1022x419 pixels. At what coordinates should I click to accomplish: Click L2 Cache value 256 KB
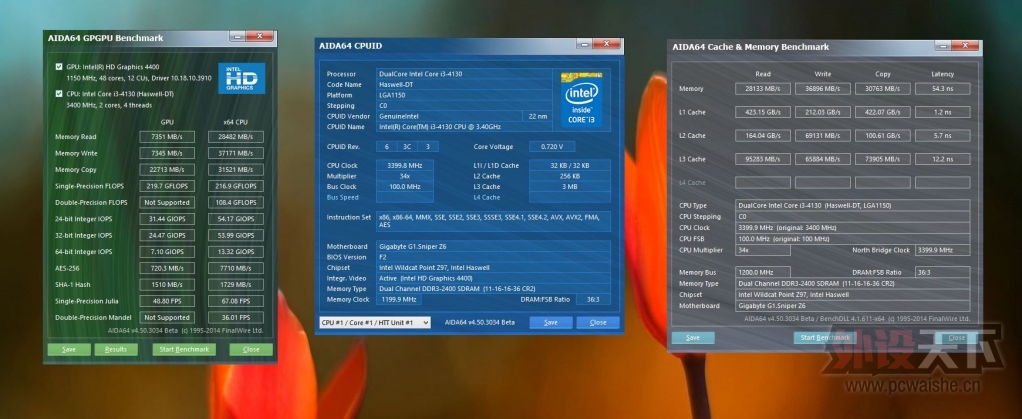click(570, 176)
